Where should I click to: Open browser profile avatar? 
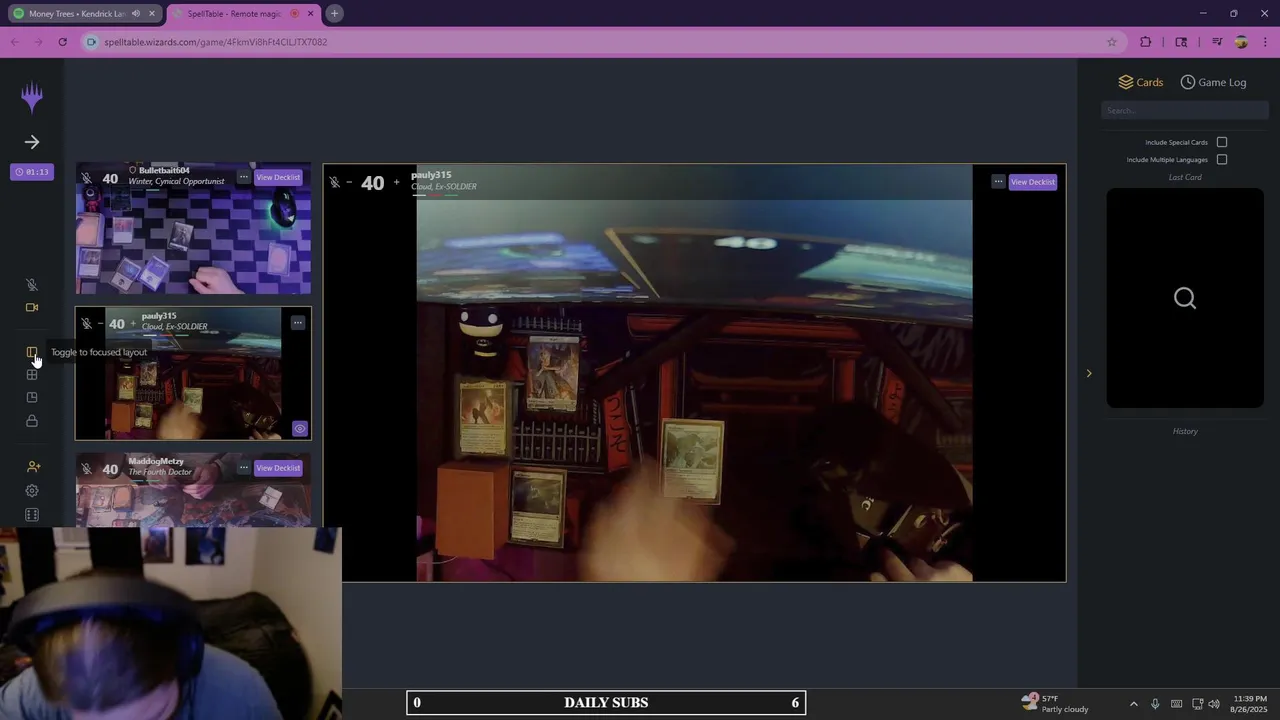[x=1241, y=42]
